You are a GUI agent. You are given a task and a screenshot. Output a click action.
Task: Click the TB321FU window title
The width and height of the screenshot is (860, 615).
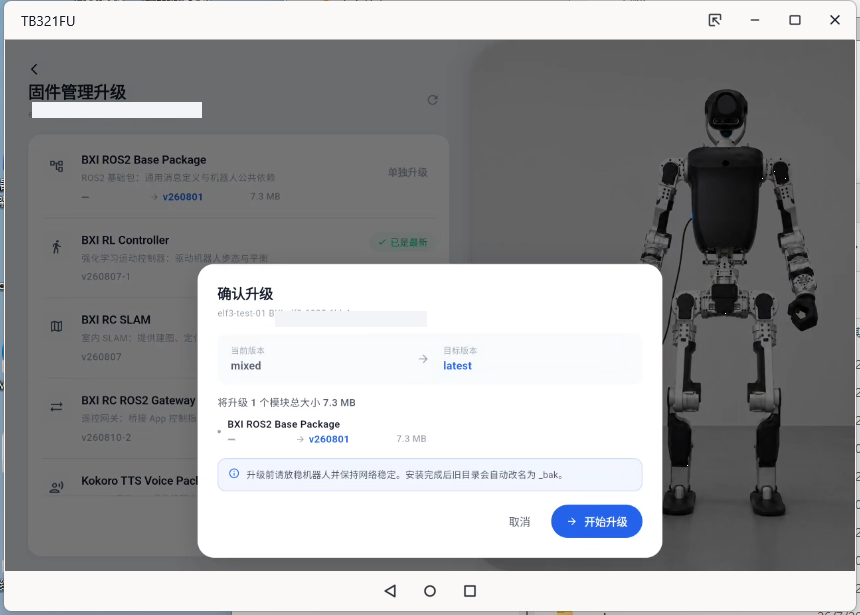[48, 21]
